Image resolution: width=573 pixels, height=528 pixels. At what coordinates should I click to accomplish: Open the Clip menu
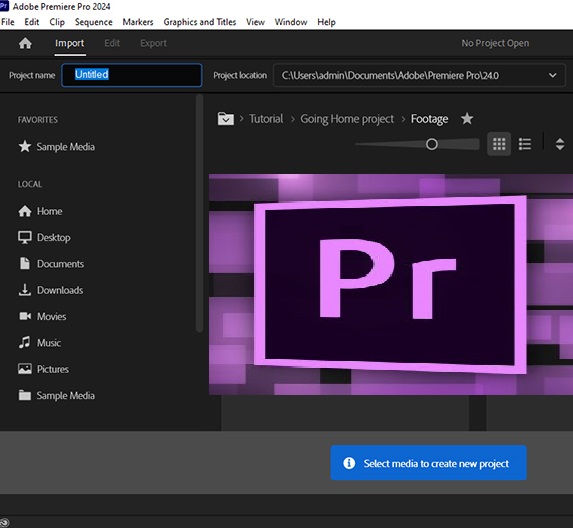pos(57,22)
